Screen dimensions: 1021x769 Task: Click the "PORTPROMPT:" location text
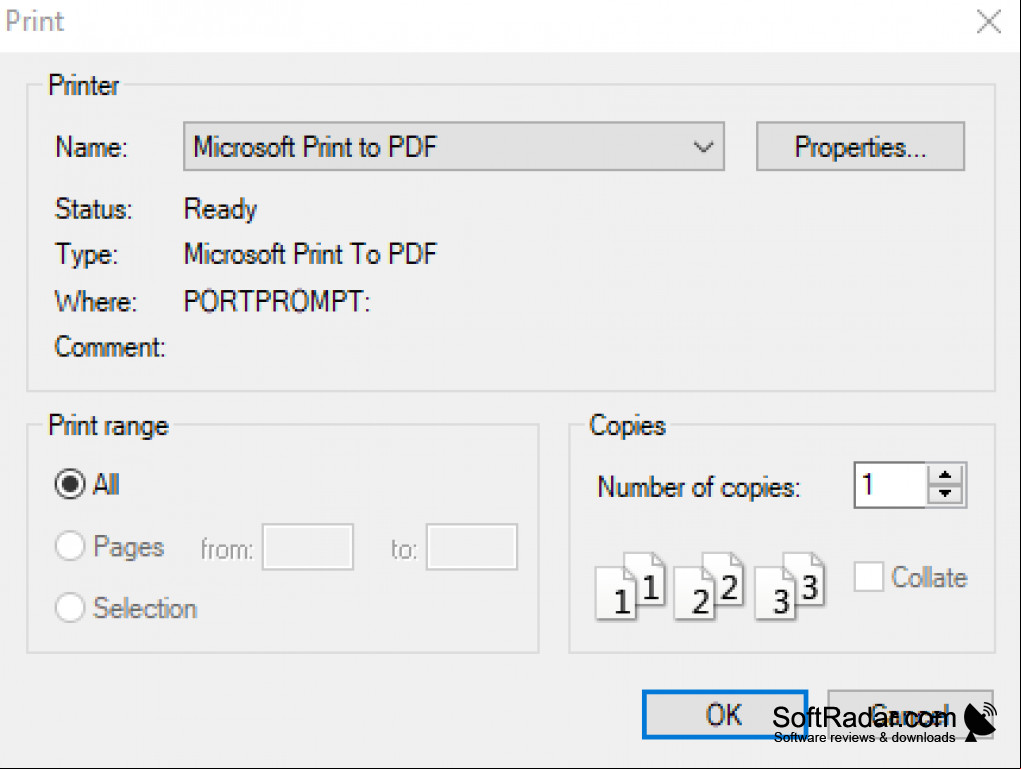click(277, 301)
